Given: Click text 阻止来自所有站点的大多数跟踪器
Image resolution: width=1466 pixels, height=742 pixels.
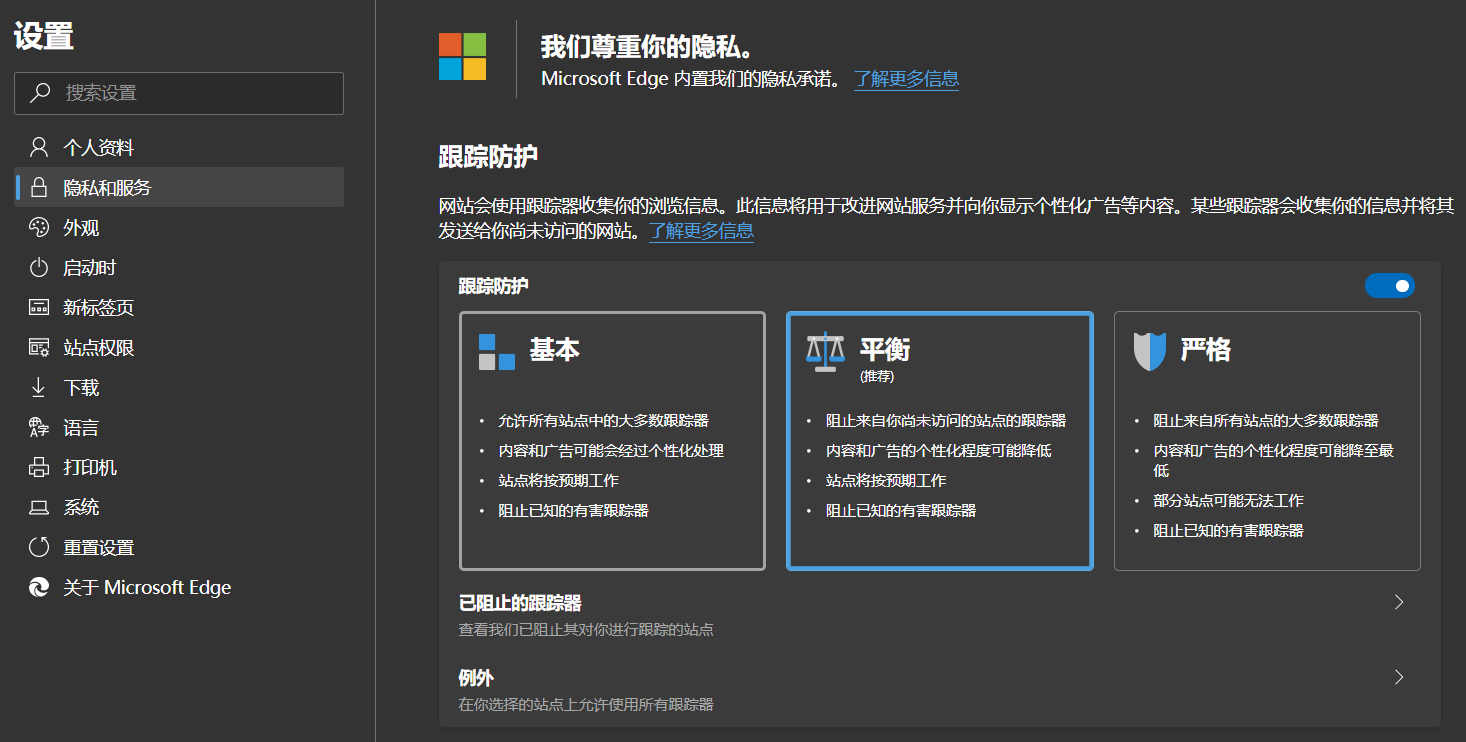Looking at the screenshot, I should point(1266,421).
